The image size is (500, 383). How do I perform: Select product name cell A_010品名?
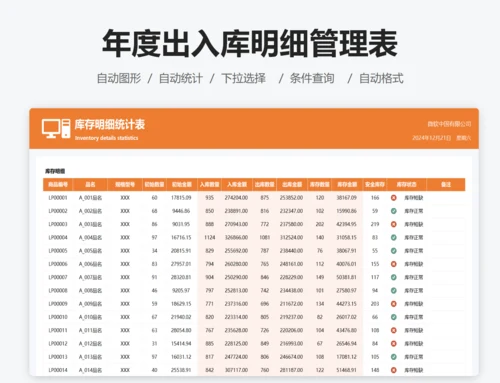click(90, 317)
